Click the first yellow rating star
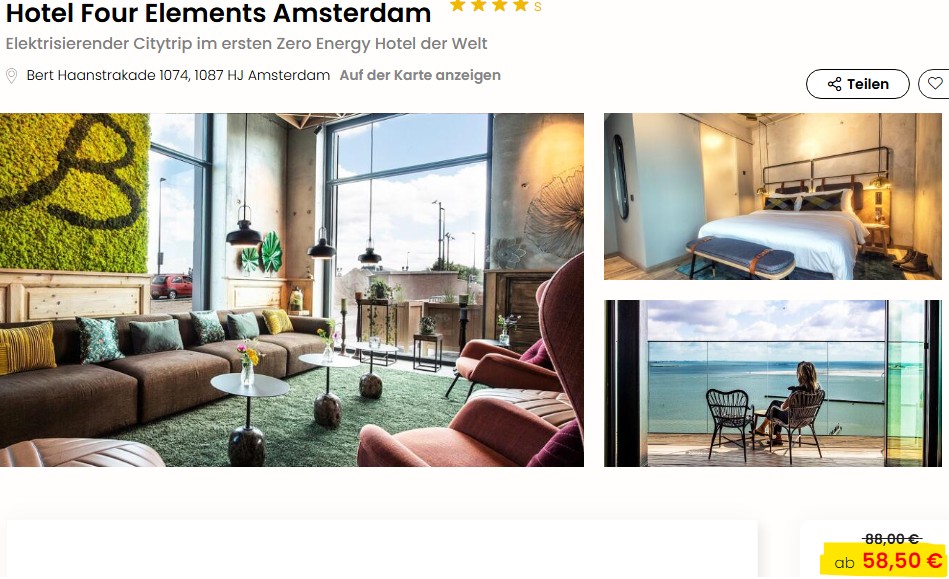 (458, 5)
